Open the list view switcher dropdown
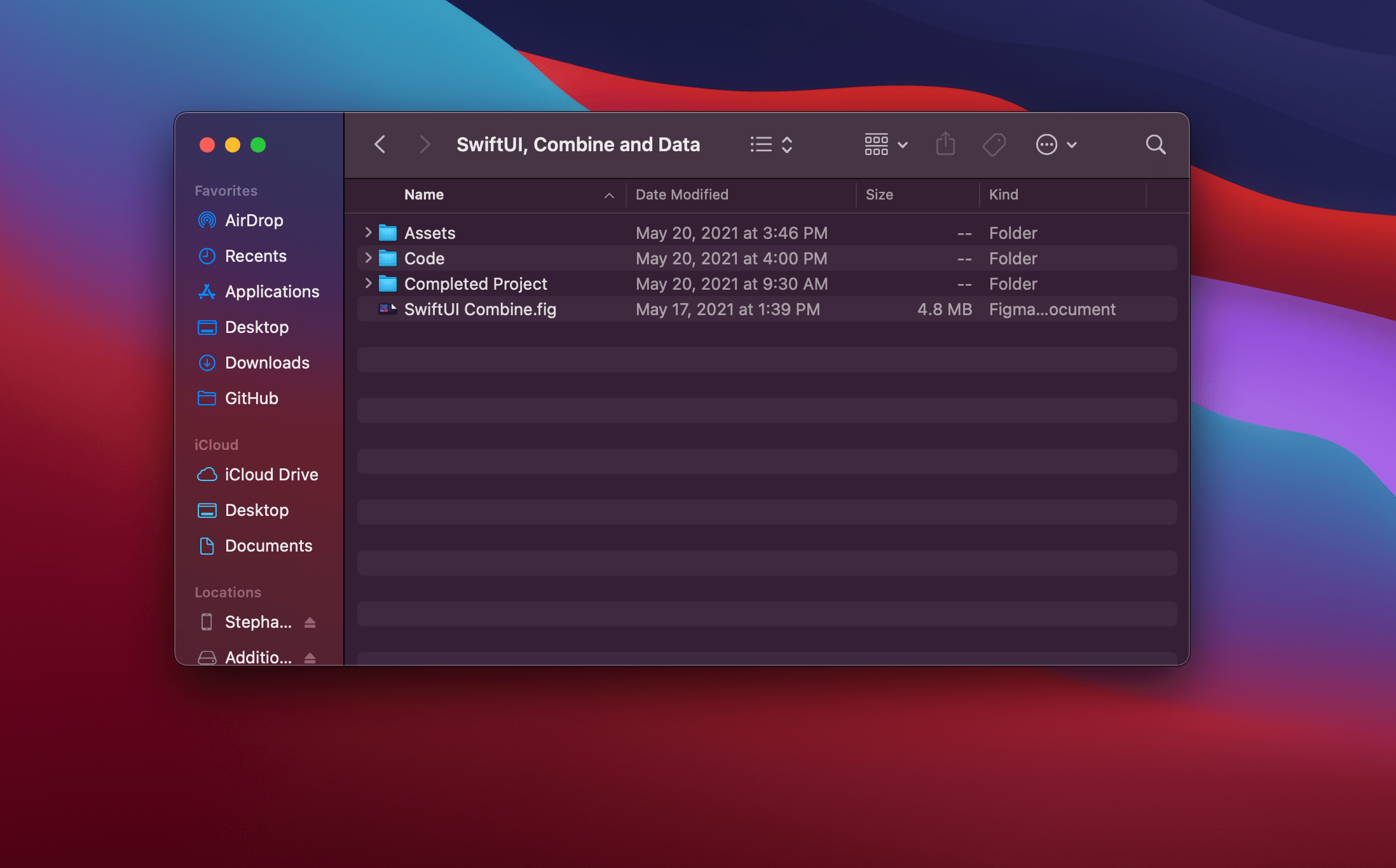Image resolution: width=1396 pixels, height=868 pixels. pyautogui.click(x=770, y=145)
